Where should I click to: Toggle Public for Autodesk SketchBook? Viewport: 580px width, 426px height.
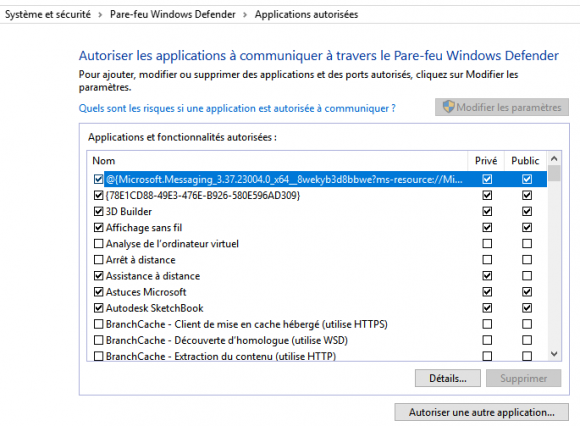tap(527, 308)
